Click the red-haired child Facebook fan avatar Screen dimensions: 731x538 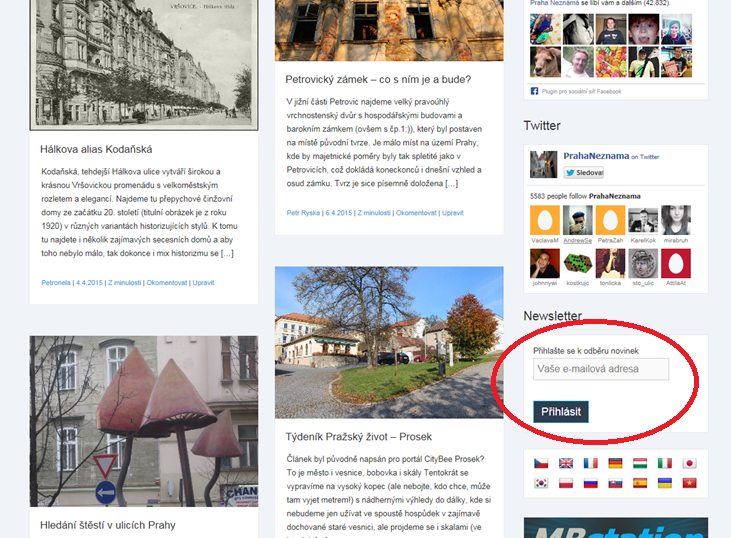point(644,29)
